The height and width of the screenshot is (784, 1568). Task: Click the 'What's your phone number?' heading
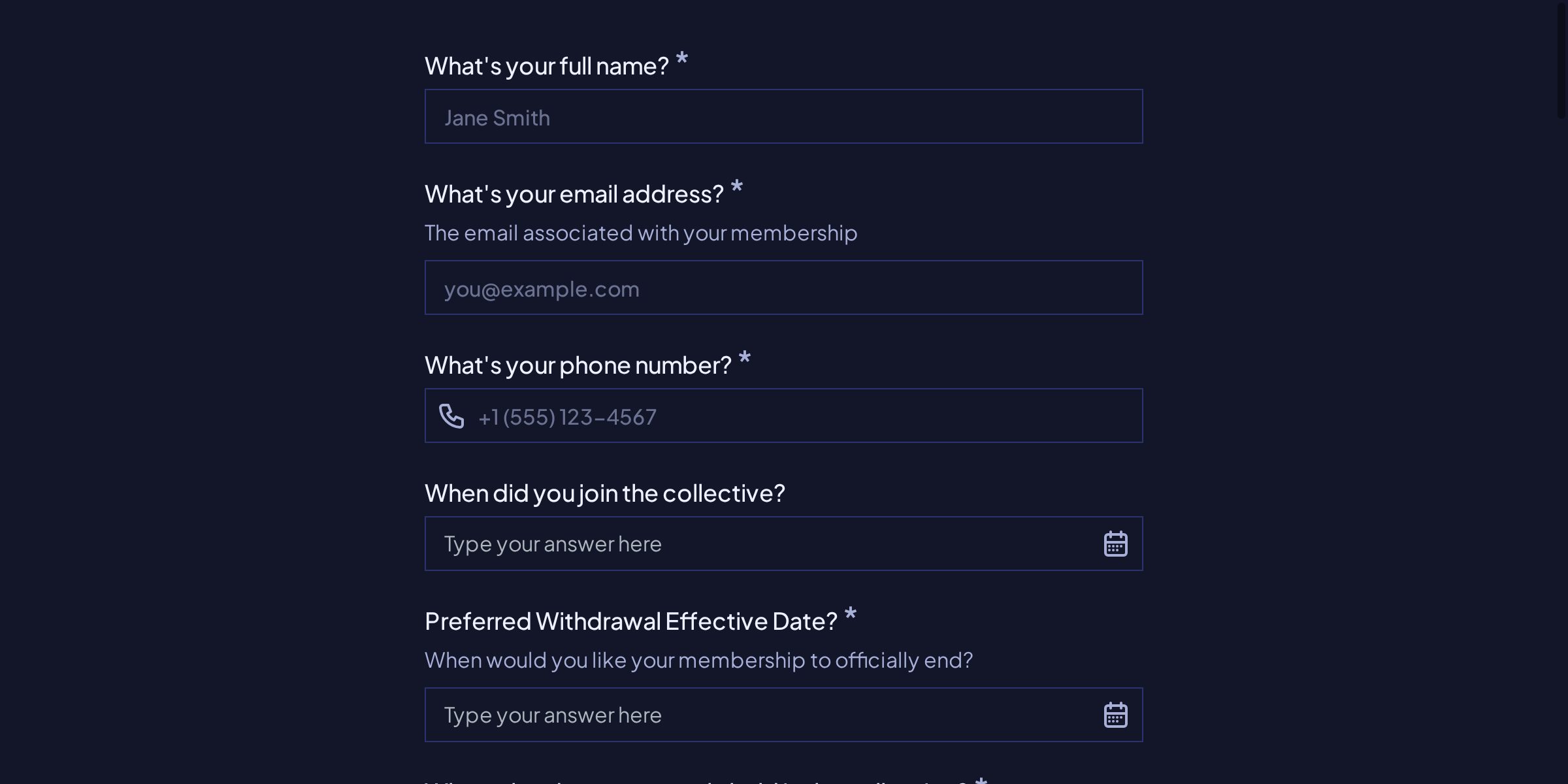(578, 365)
